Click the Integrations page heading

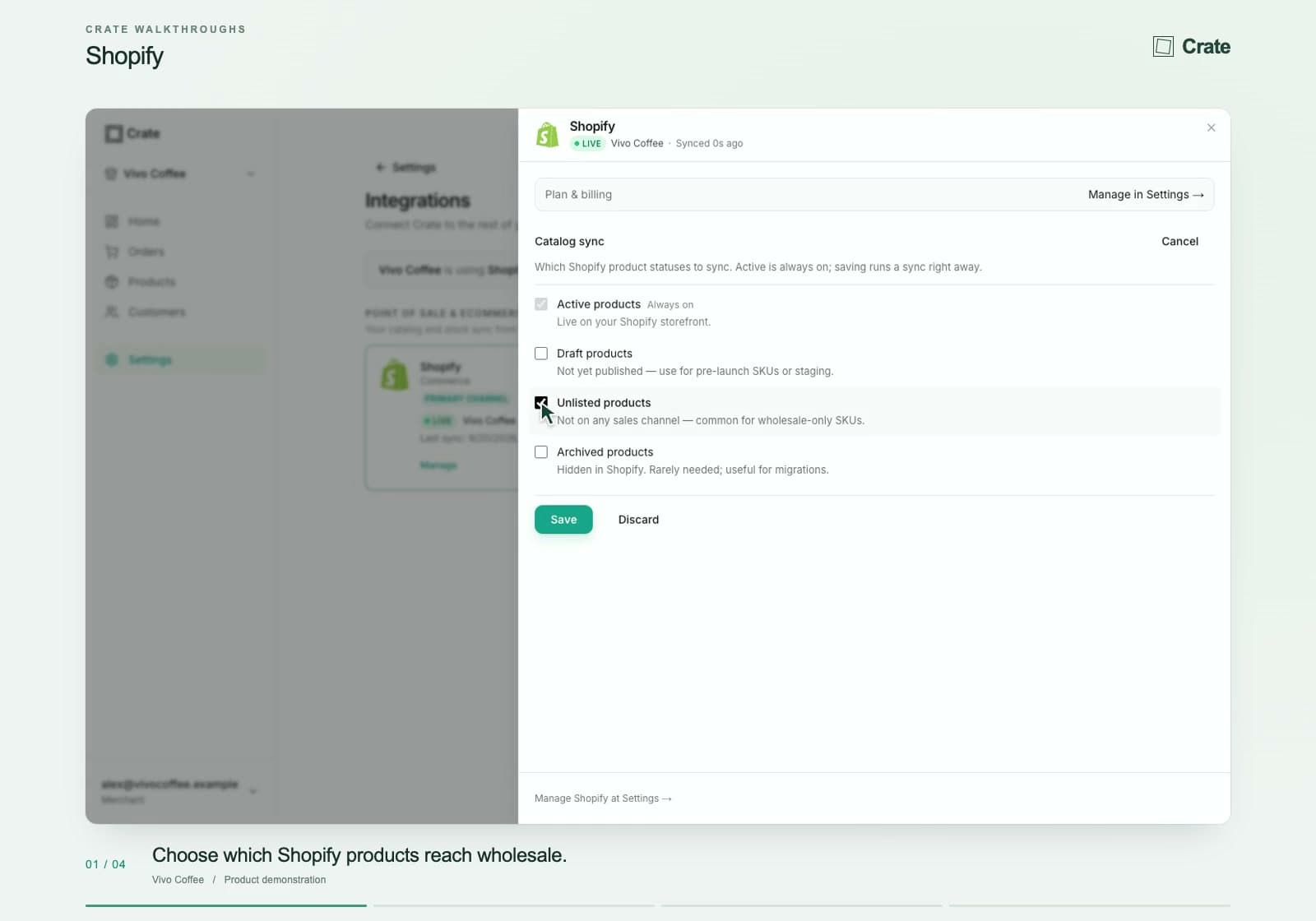418,201
